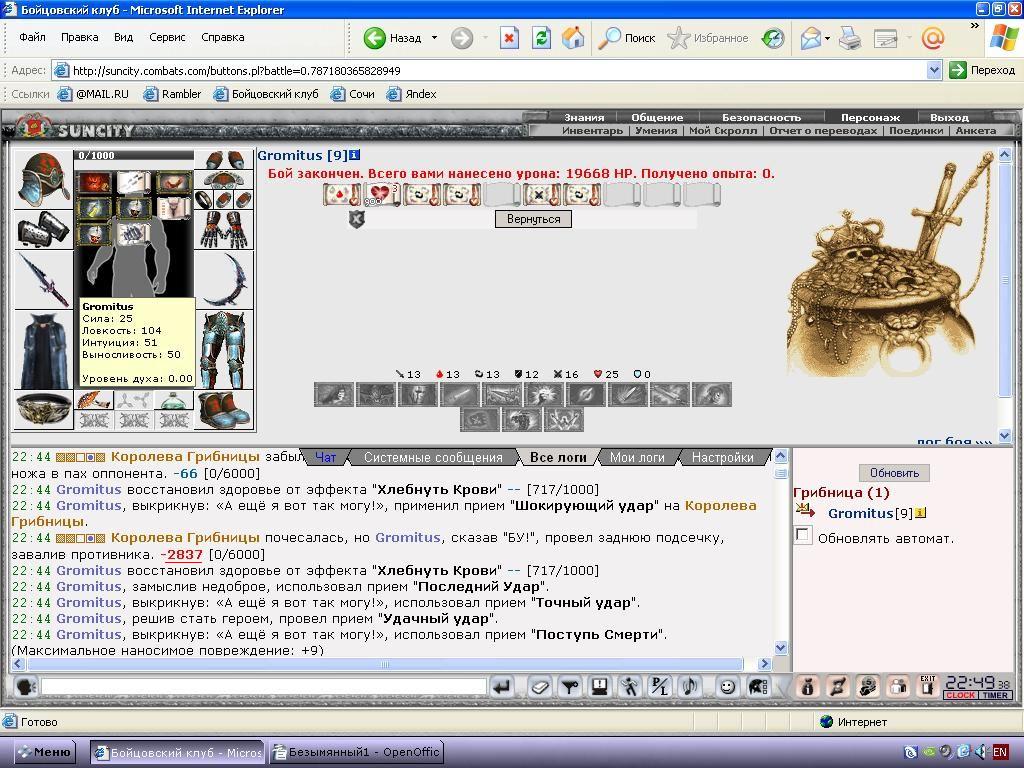Switch to the Чат tab
This screenshot has height=768, width=1024.
point(325,457)
